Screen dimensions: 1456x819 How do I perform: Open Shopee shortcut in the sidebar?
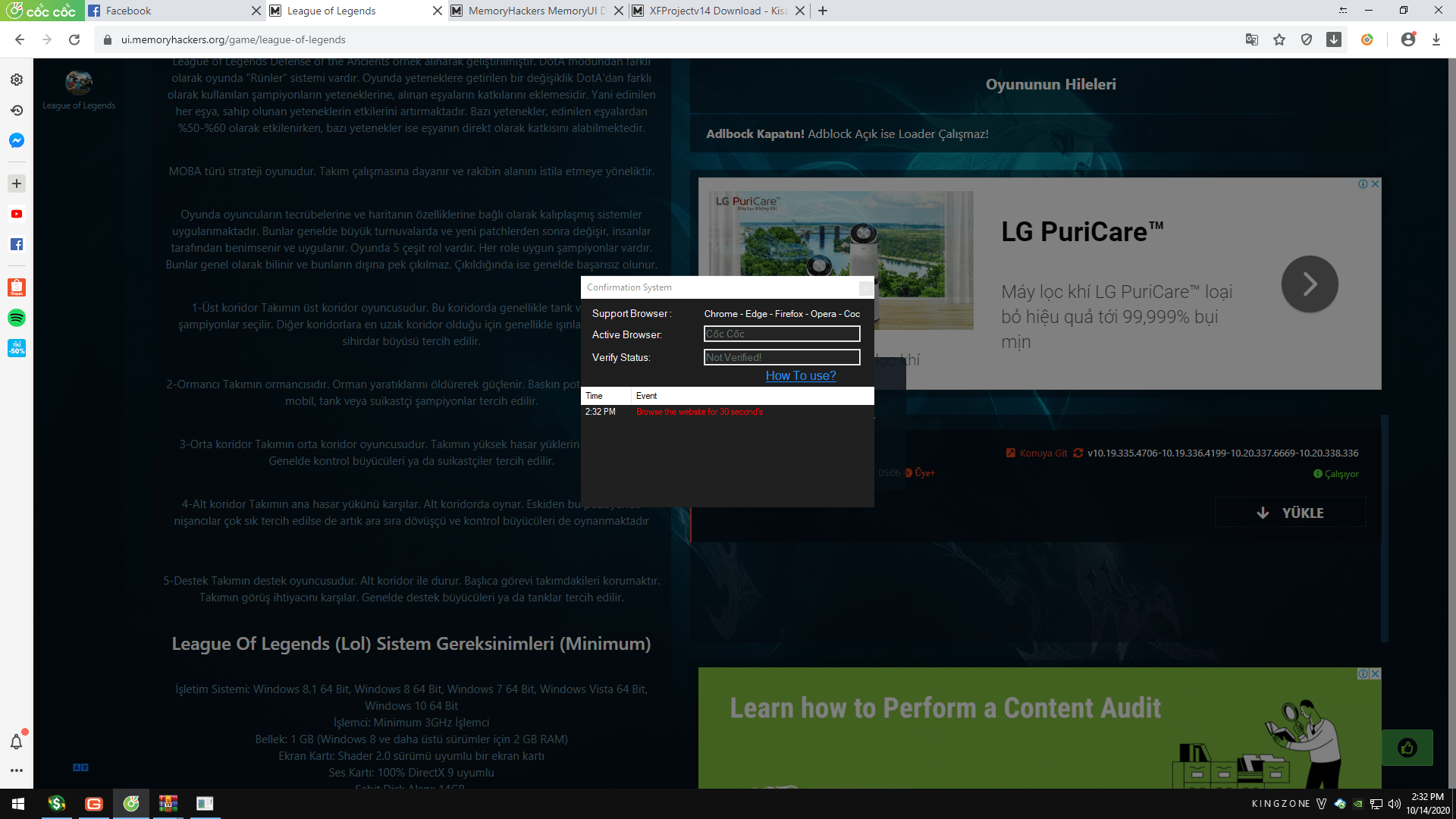tap(17, 287)
